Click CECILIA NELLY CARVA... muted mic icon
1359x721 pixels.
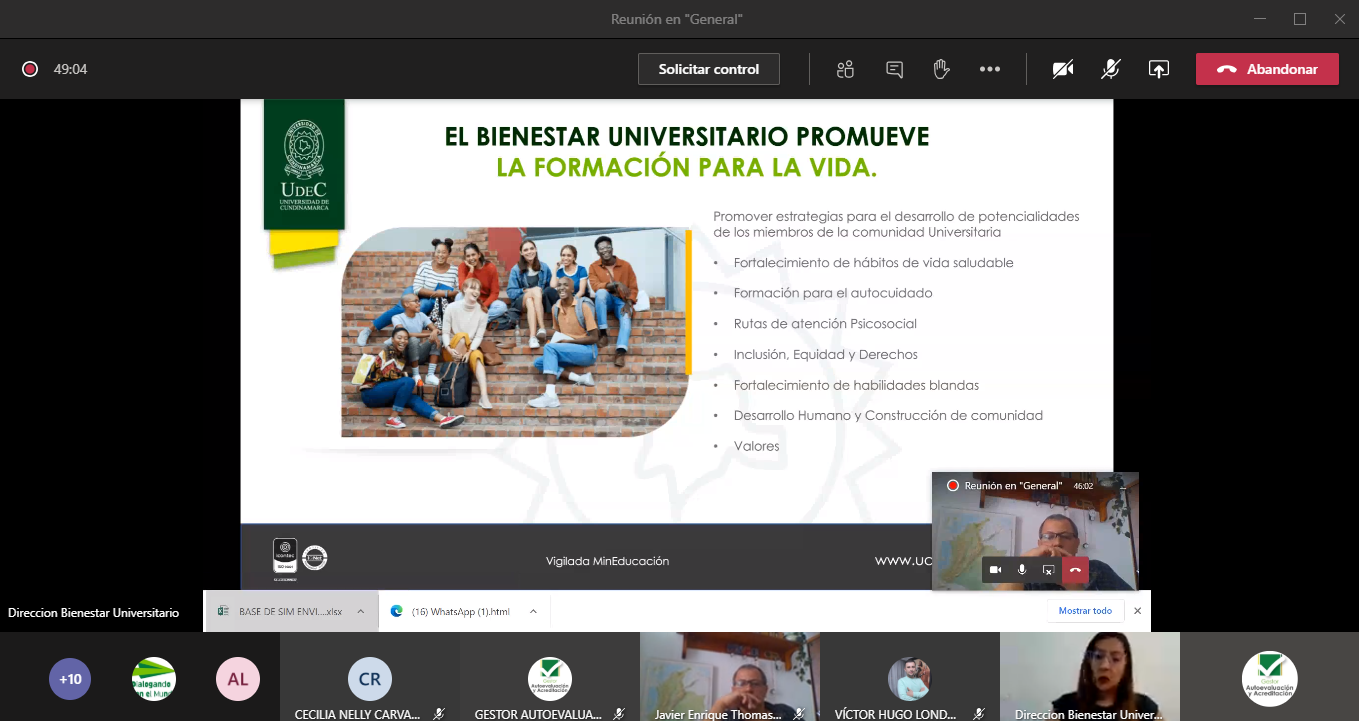(x=439, y=714)
